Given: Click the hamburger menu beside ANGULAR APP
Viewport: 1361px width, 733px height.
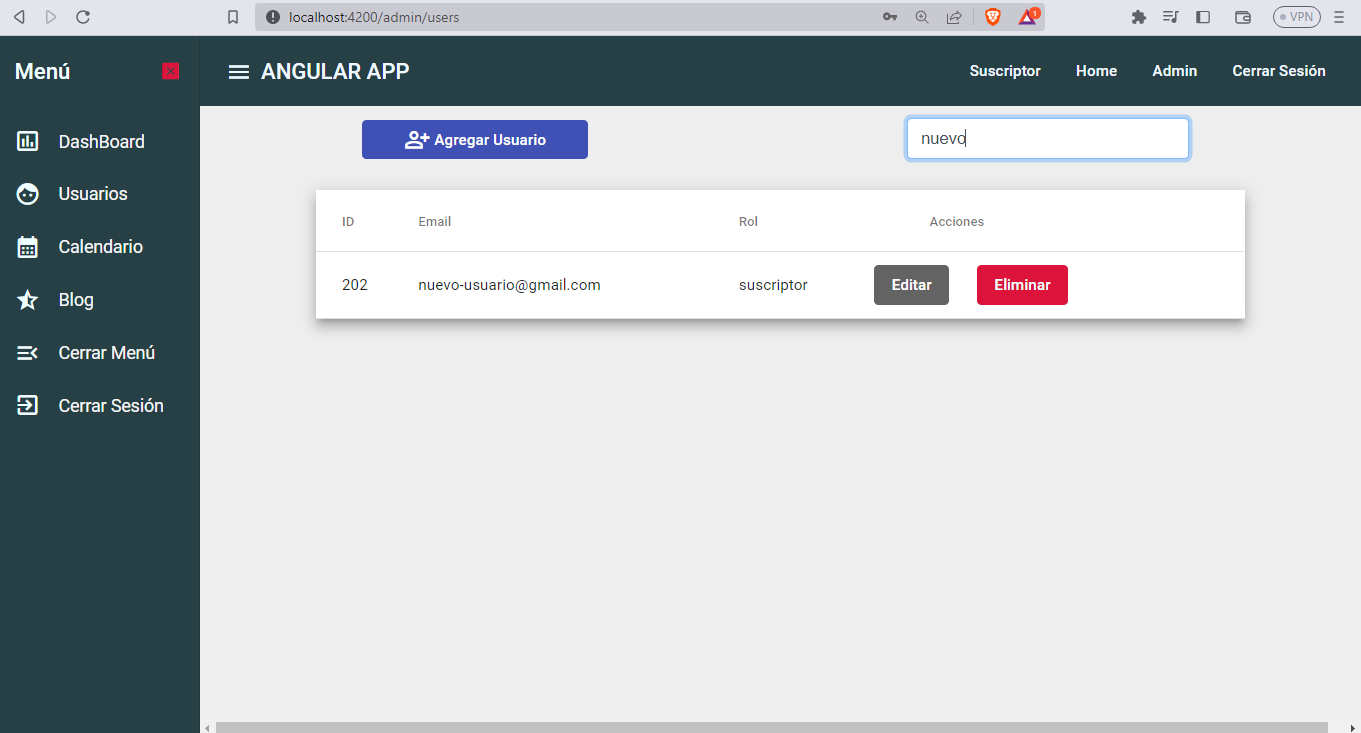Looking at the screenshot, I should tap(238, 71).
